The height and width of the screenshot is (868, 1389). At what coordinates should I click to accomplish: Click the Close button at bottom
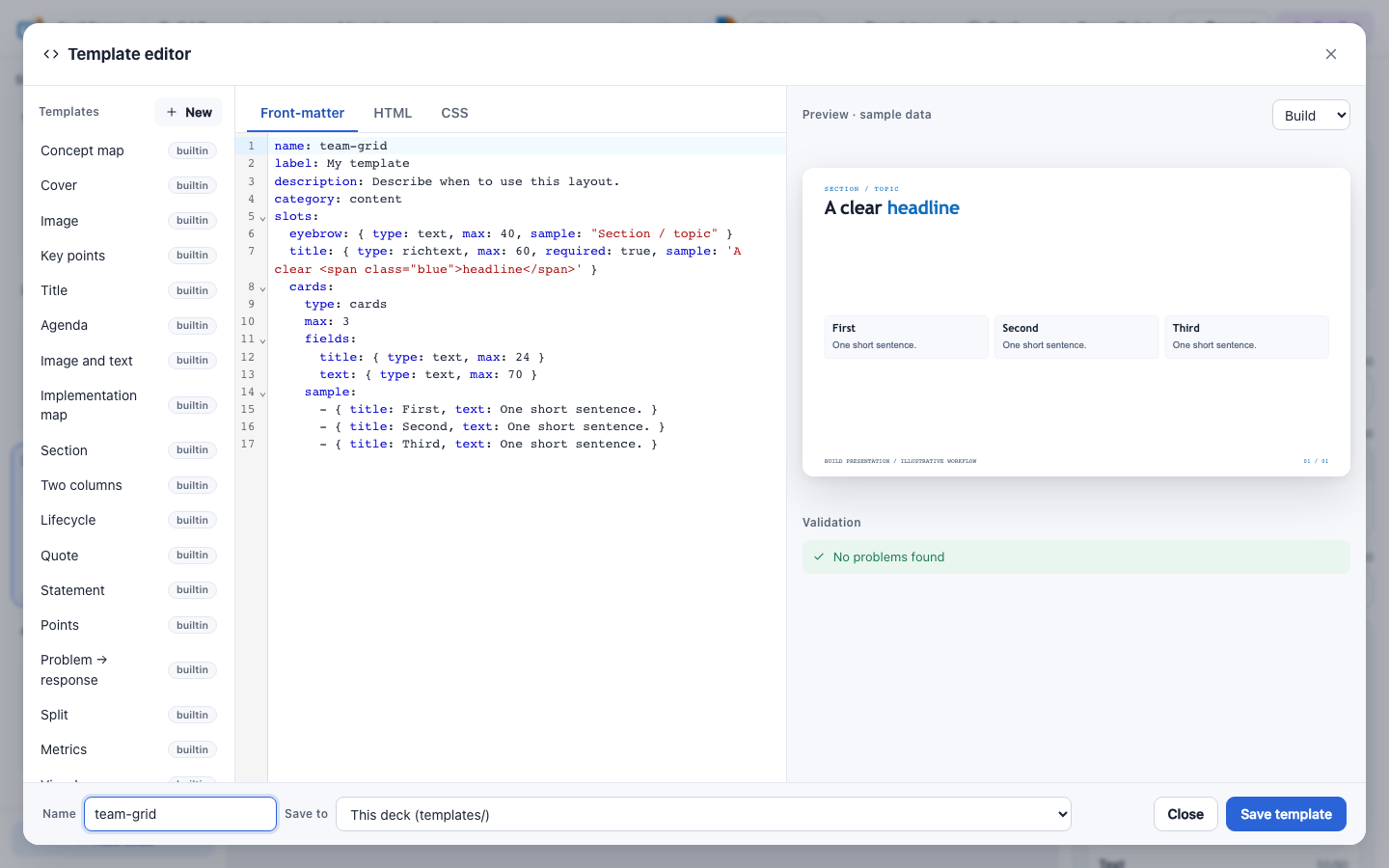(x=1185, y=814)
